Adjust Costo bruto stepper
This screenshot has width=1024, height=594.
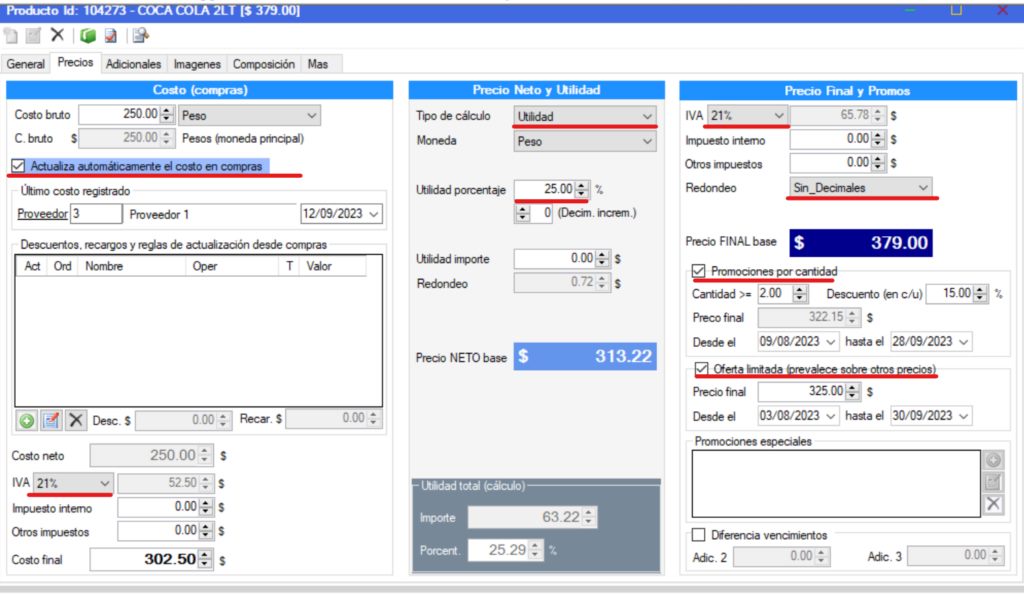pyautogui.click(x=167, y=114)
